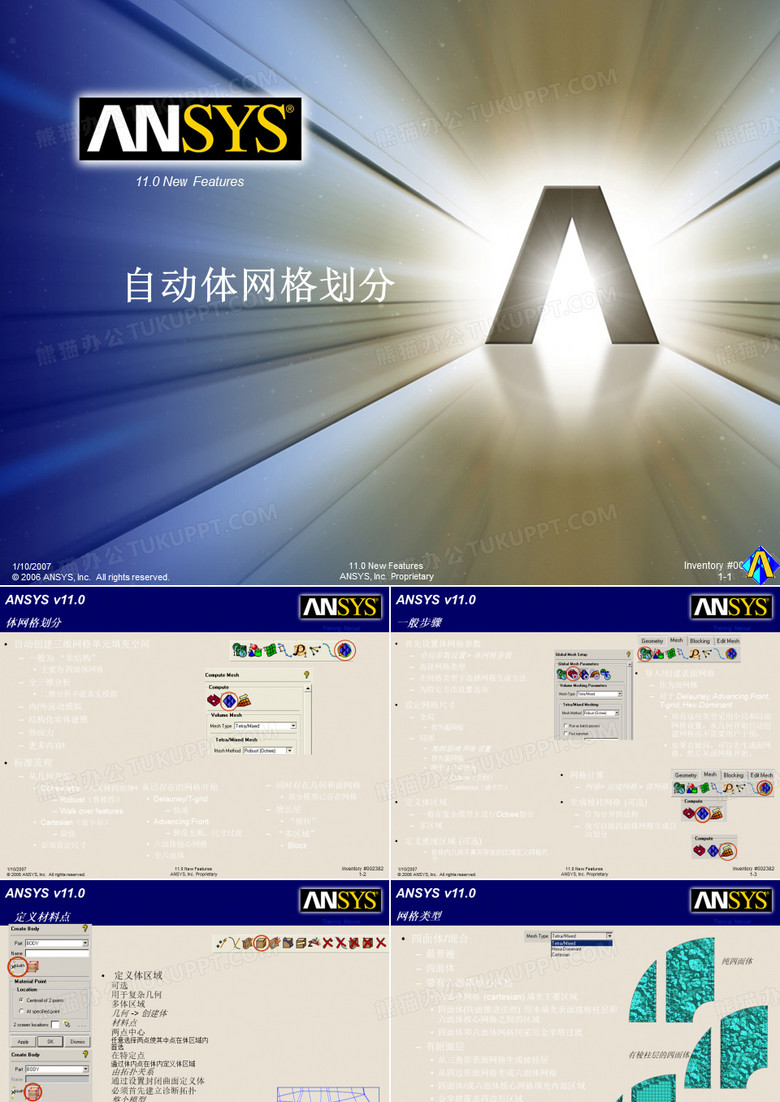Click heading 体网格划分 on slide 1-2
The image size is (780, 1102).
pos(34,623)
